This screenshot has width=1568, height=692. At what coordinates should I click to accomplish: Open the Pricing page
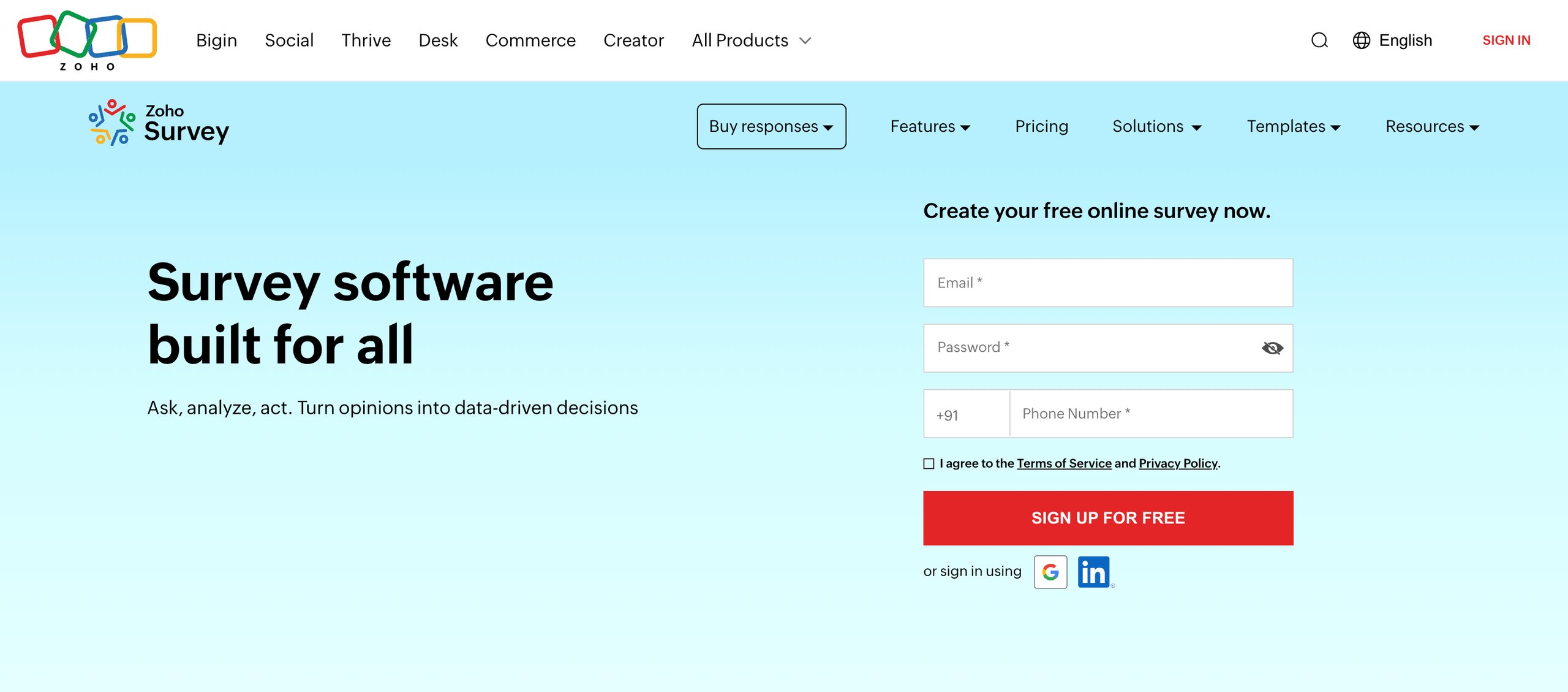point(1041,126)
